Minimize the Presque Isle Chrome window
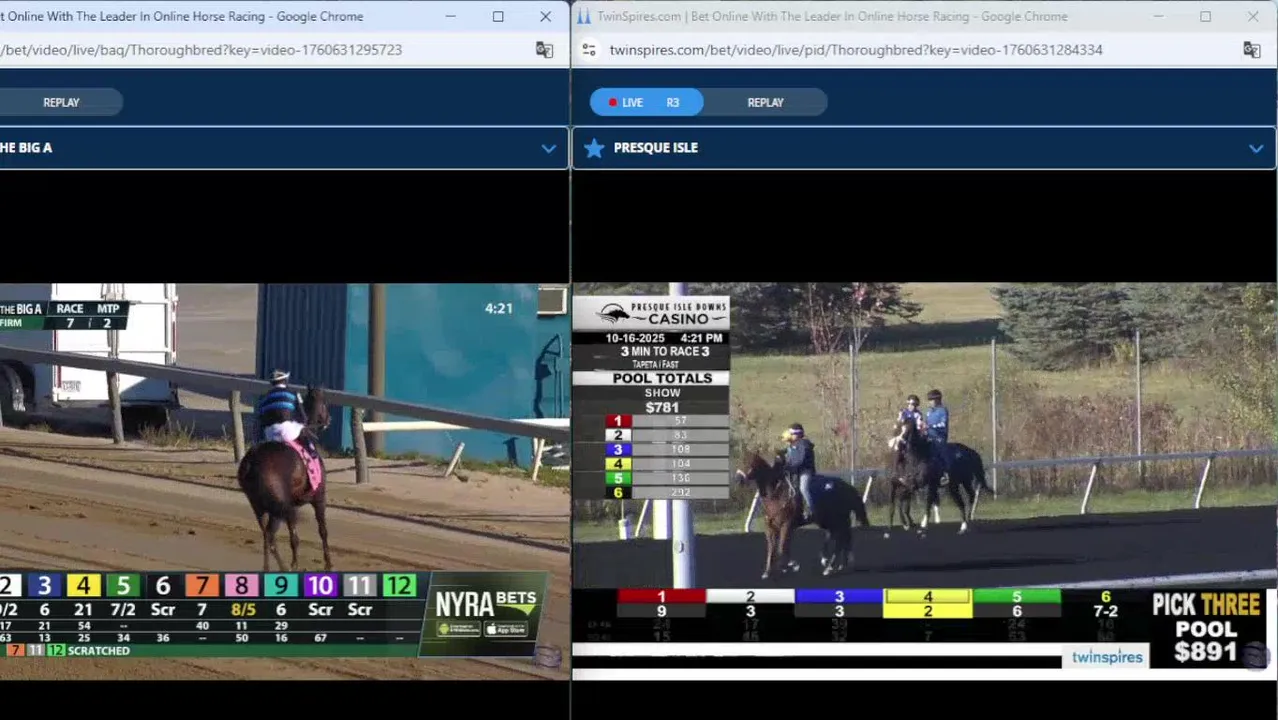The height and width of the screenshot is (720, 1278). (x=1159, y=17)
